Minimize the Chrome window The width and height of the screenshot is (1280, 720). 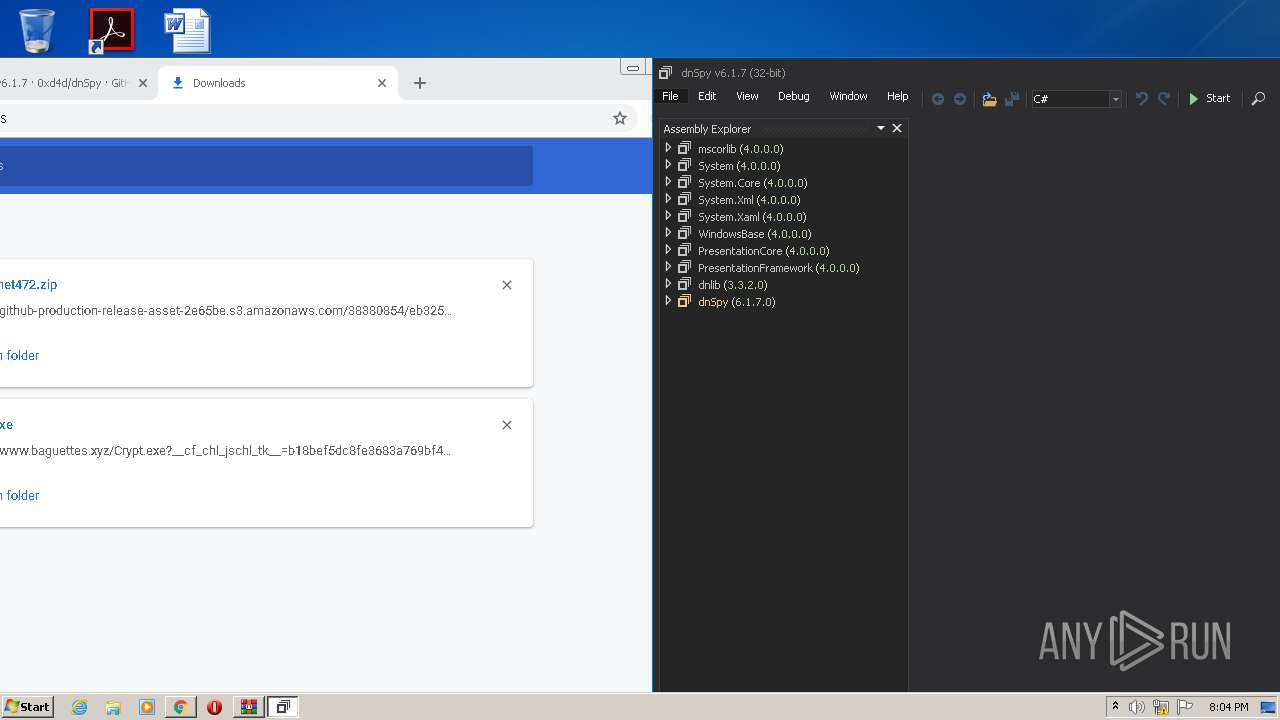(633, 67)
